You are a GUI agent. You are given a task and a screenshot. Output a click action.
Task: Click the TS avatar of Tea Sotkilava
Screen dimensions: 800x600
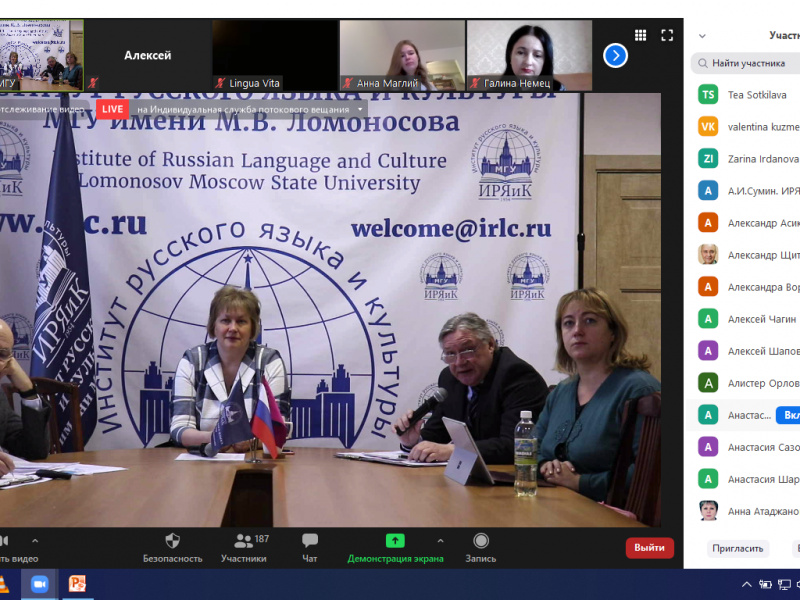(x=708, y=95)
